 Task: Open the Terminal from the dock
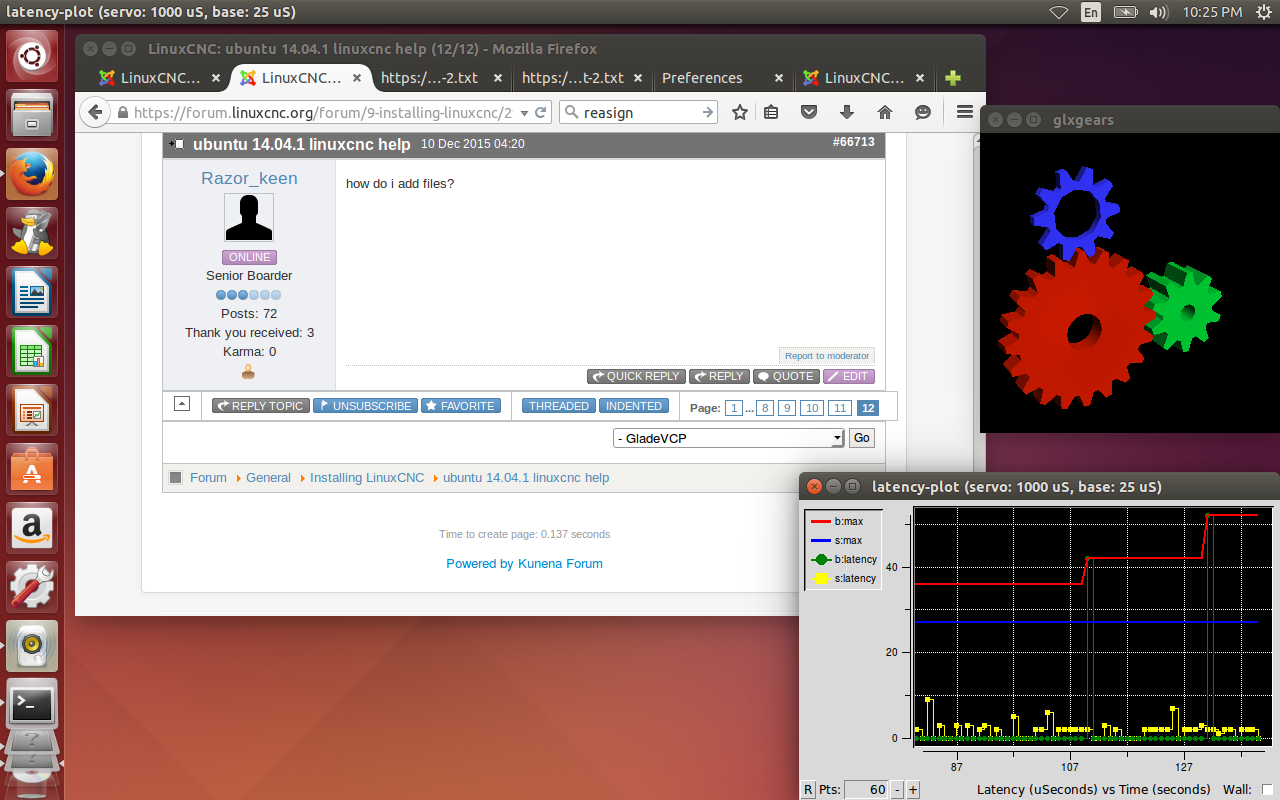(x=32, y=705)
